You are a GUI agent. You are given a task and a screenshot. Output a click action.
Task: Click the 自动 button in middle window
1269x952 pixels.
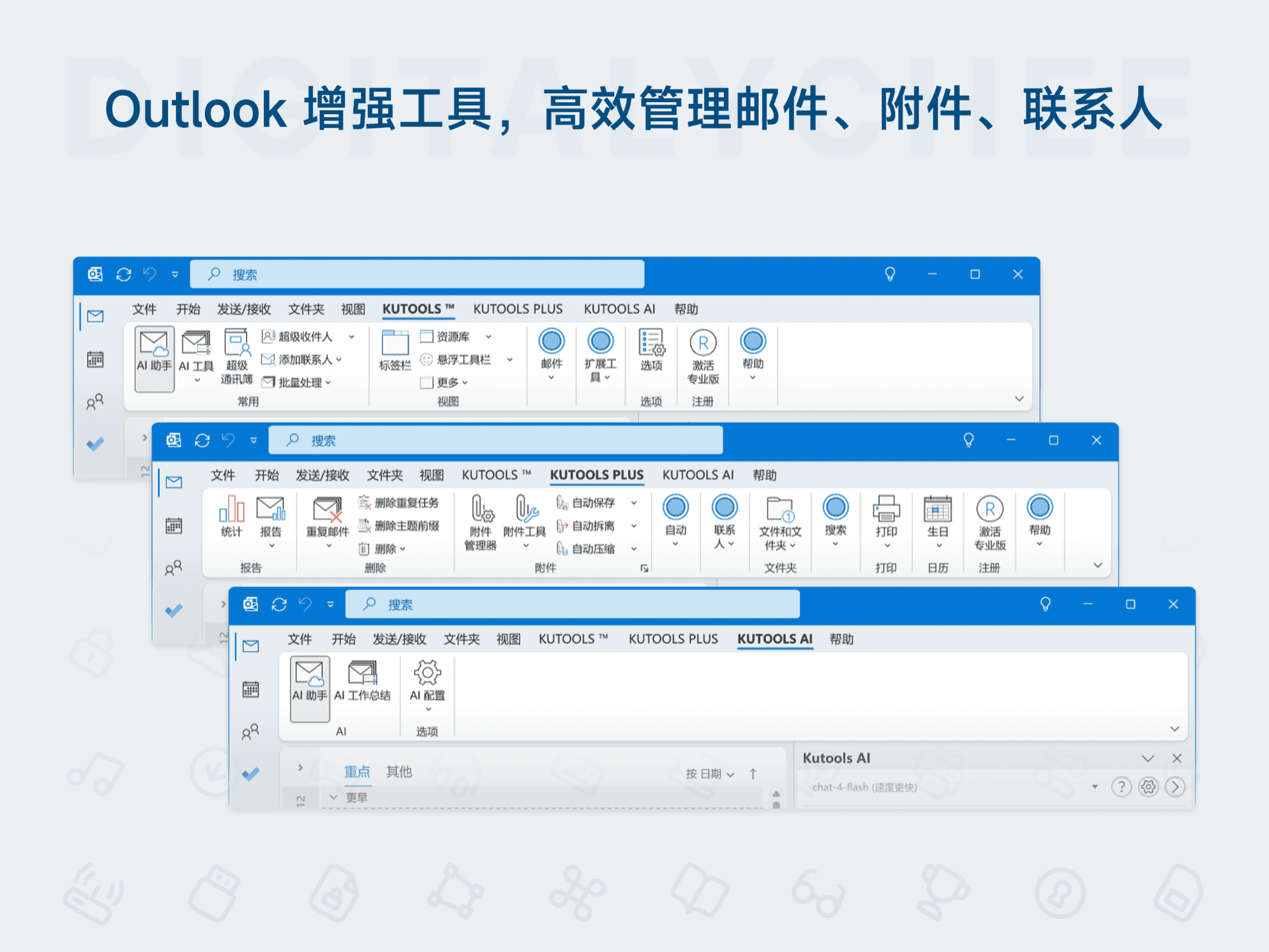click(676, 521)
